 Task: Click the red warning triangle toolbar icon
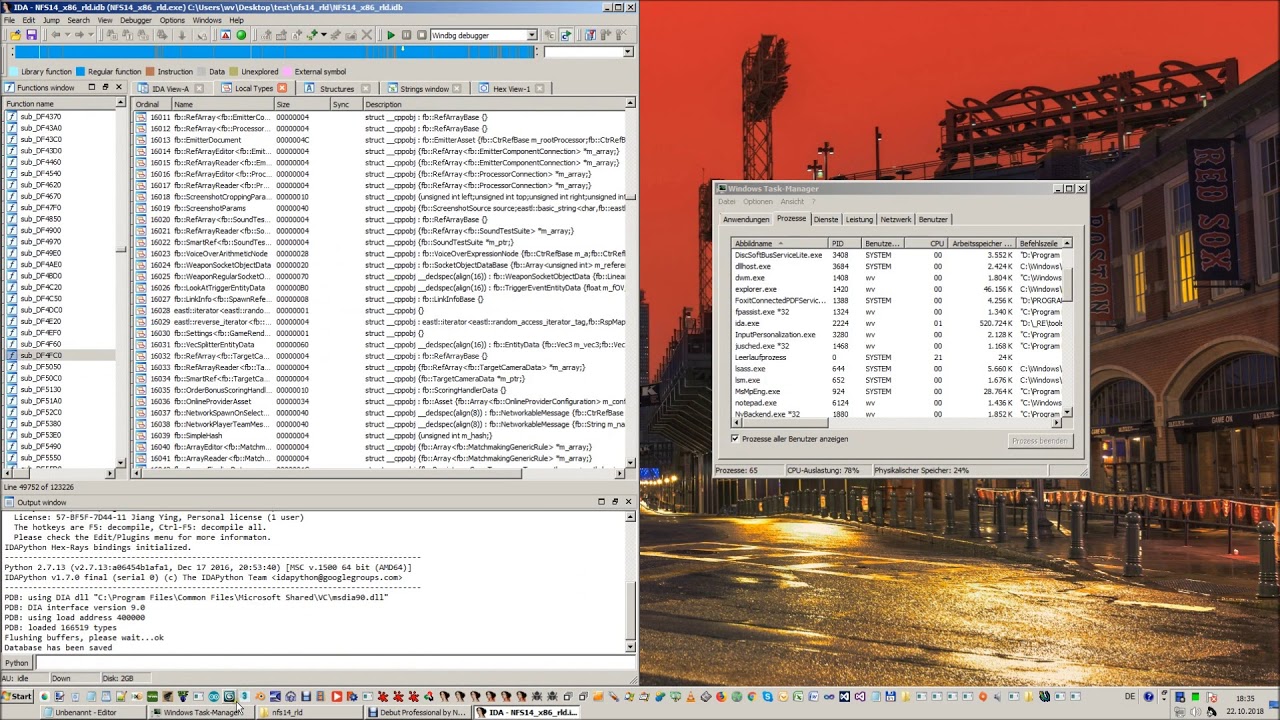225,35
